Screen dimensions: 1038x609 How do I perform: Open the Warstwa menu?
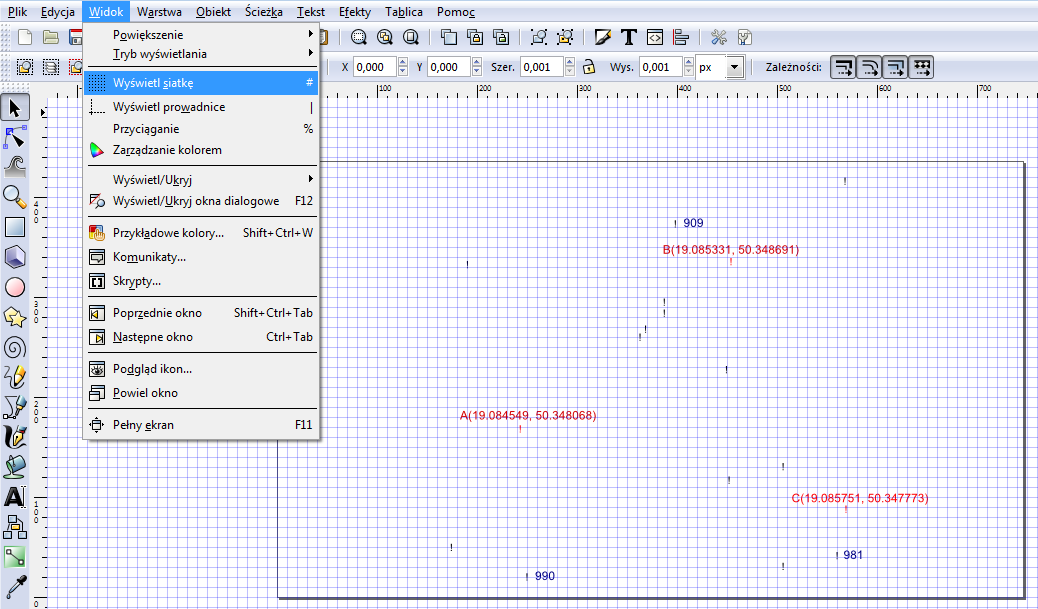pyautogui.click(x=160, y=12)
